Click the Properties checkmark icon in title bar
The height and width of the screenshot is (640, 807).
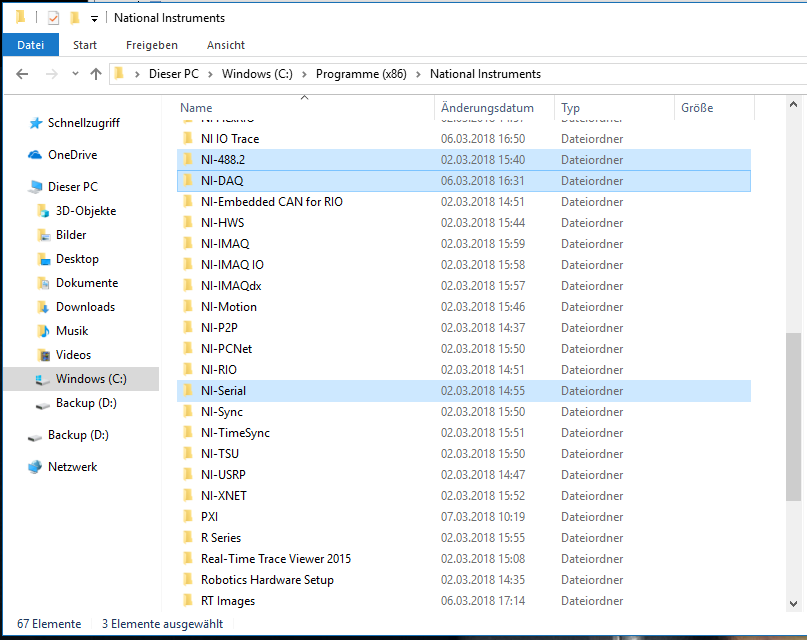coord(53,18)
